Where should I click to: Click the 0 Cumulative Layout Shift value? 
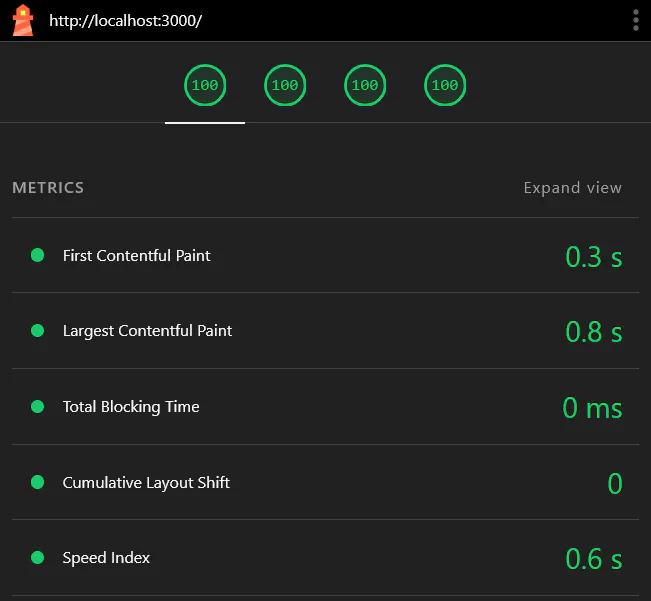click(615, 484)
